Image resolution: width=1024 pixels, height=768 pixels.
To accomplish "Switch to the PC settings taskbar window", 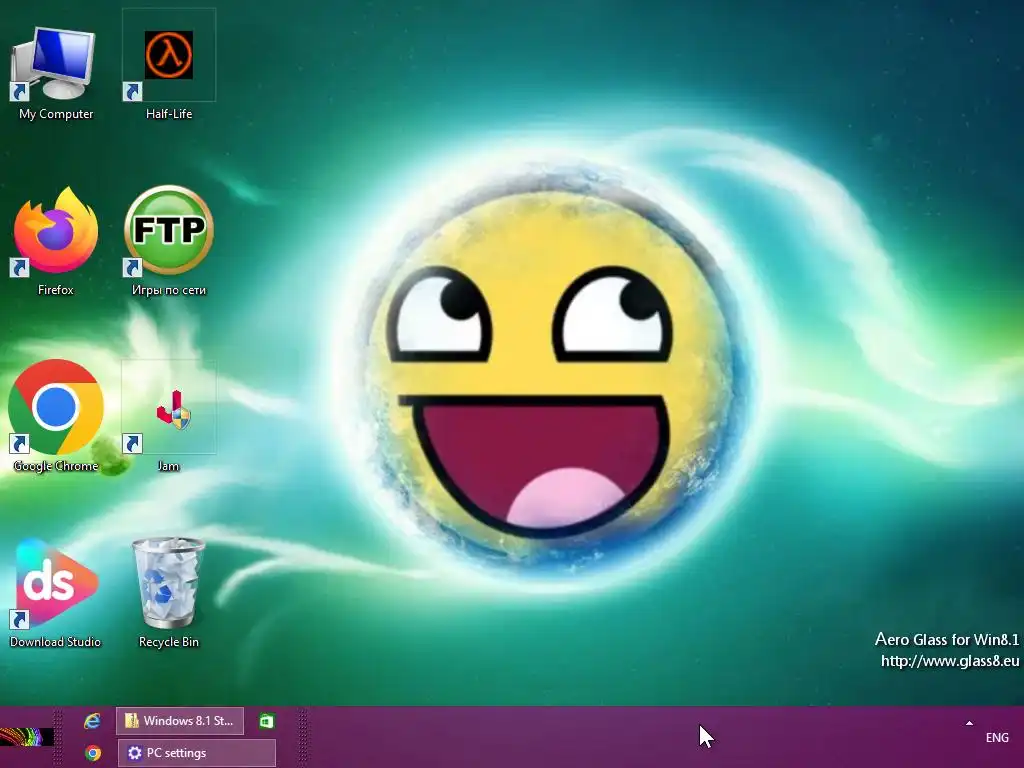I will coord(197,753).
